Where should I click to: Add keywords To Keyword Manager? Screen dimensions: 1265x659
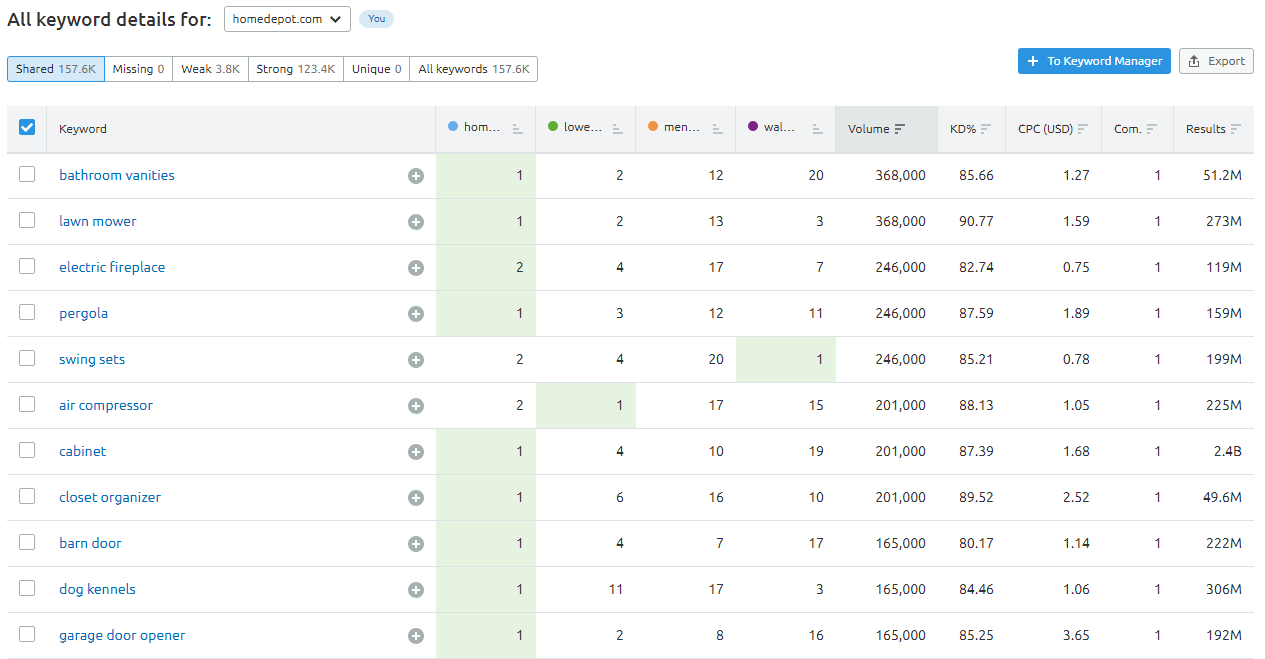click(1094, 61)
